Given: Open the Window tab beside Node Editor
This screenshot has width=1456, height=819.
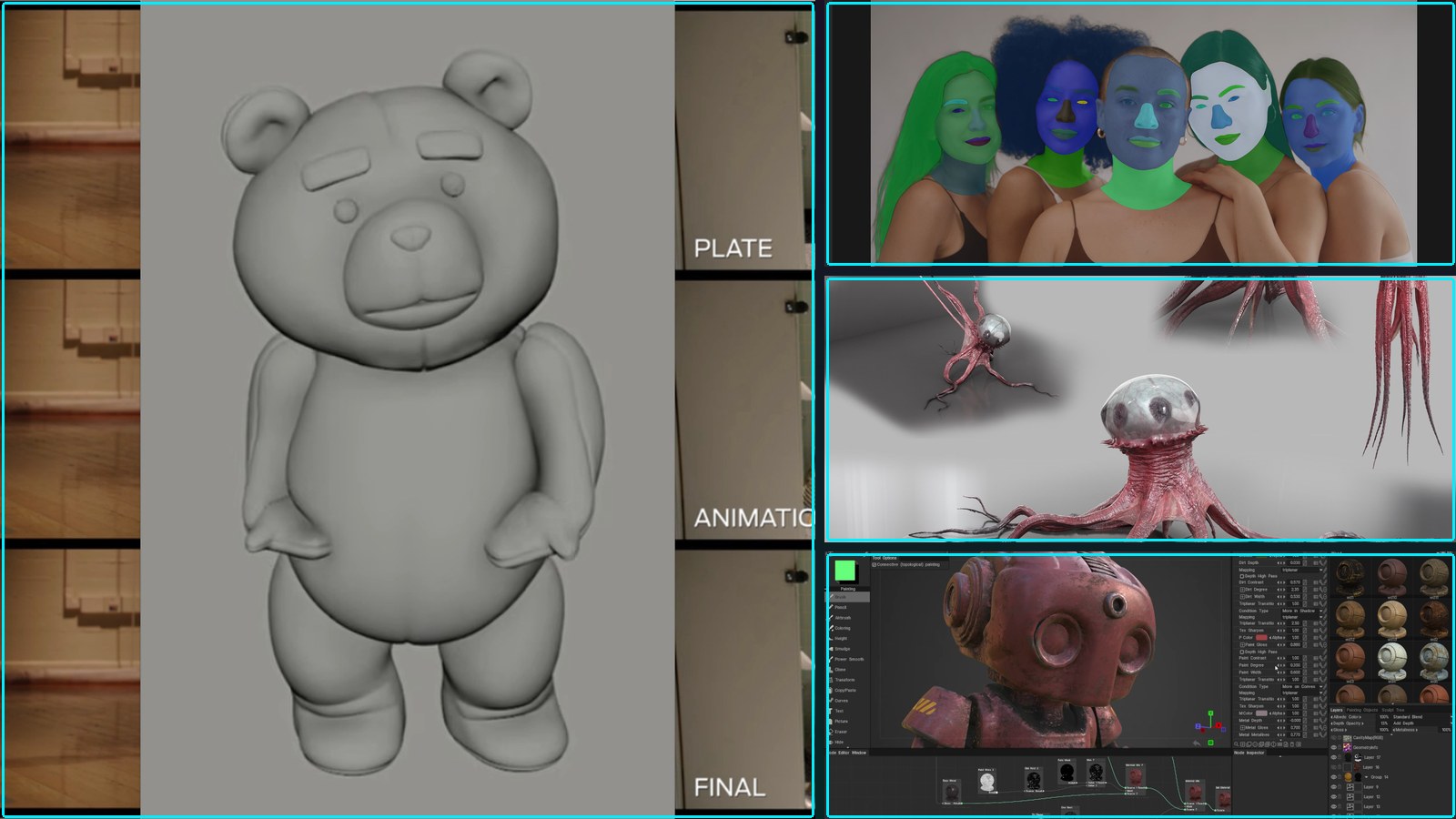Looking at the screenshot, I should (x=859, y=753).
